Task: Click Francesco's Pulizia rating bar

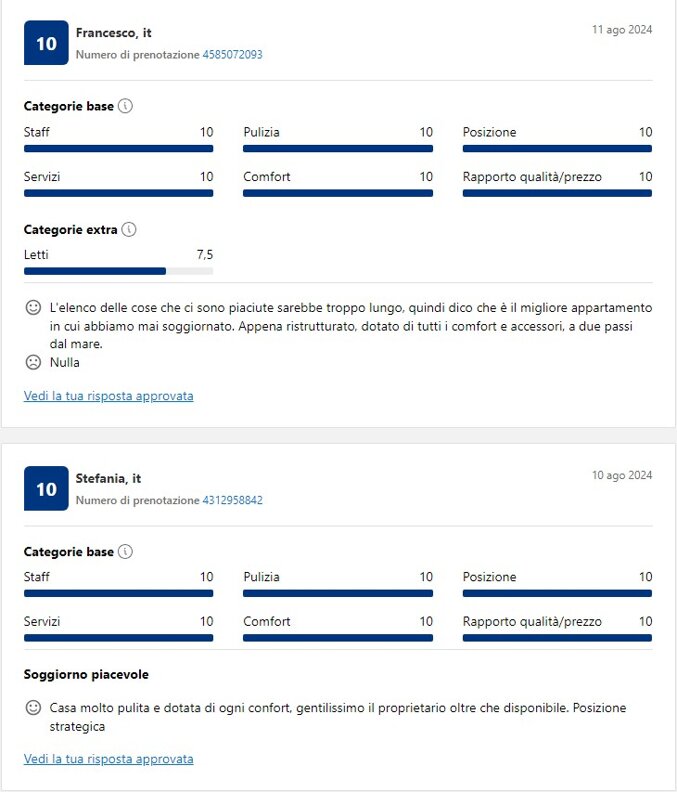Action: click(x=338, y=148)
